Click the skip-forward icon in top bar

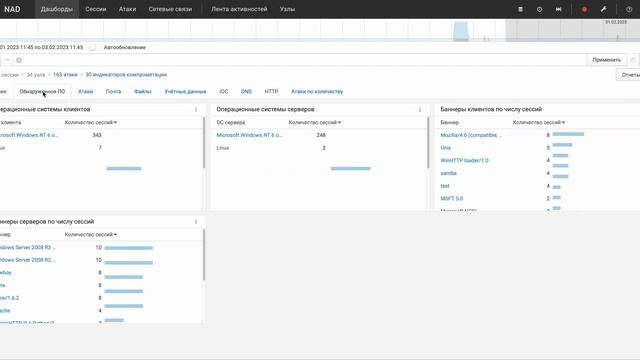coord(558,9)
